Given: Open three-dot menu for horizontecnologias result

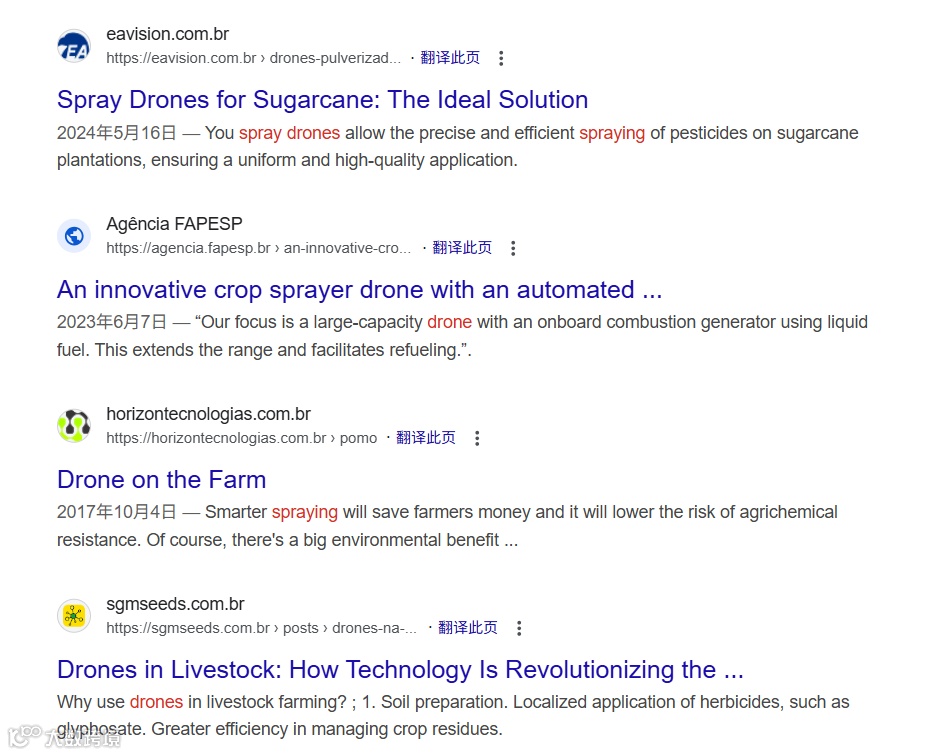Looking at the screenshot, I should 477,438.
